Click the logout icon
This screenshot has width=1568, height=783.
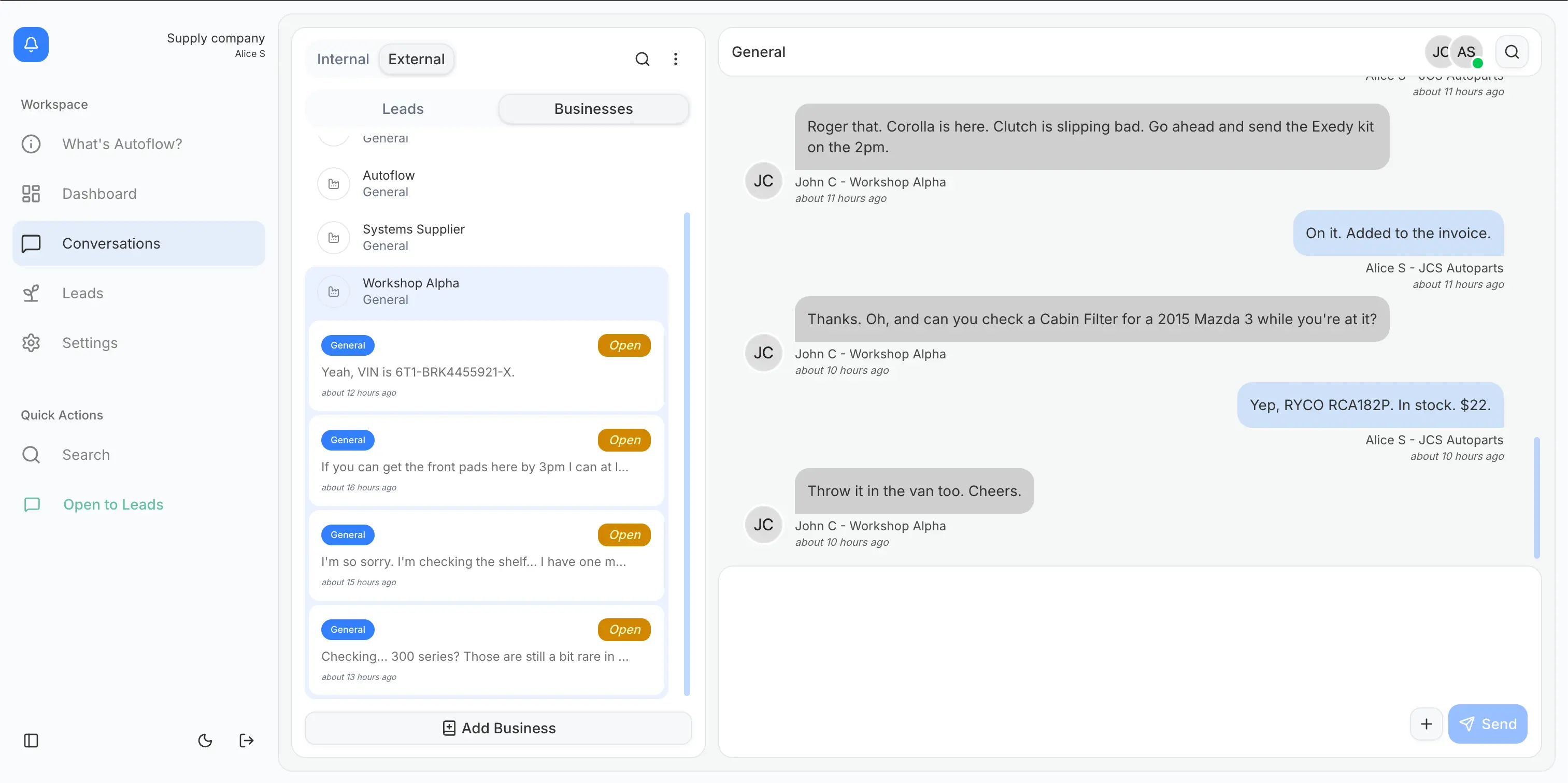[x=247, y=741]
